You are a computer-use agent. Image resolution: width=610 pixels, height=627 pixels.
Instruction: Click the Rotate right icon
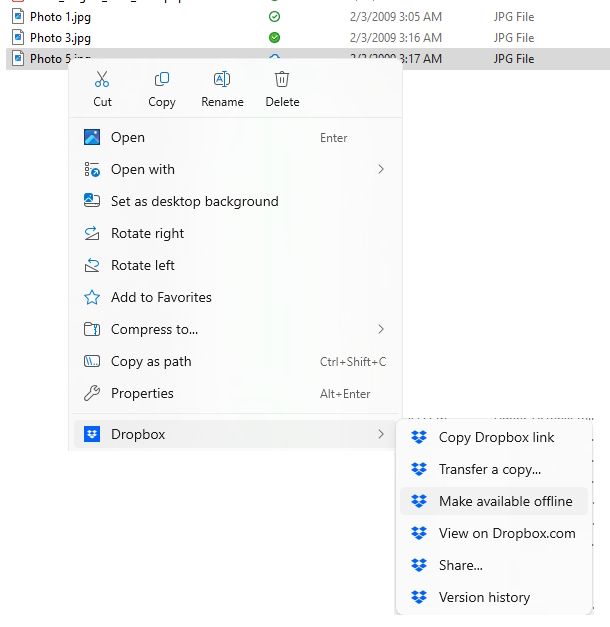pyautogui.click(x=92, y=233)
